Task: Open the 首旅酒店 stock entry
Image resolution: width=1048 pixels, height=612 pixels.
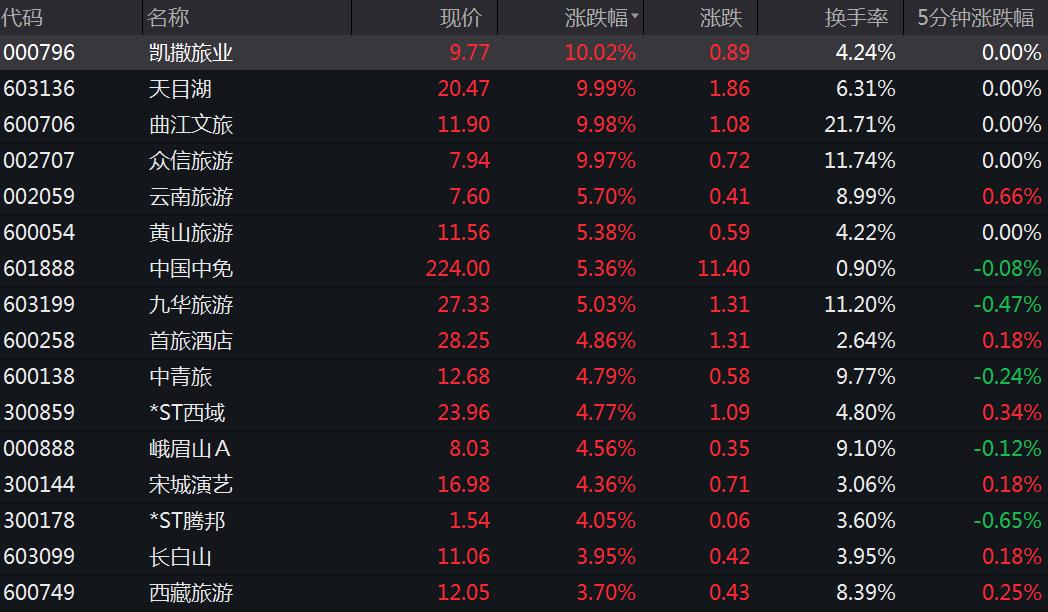Action: [x=524, y=341]
